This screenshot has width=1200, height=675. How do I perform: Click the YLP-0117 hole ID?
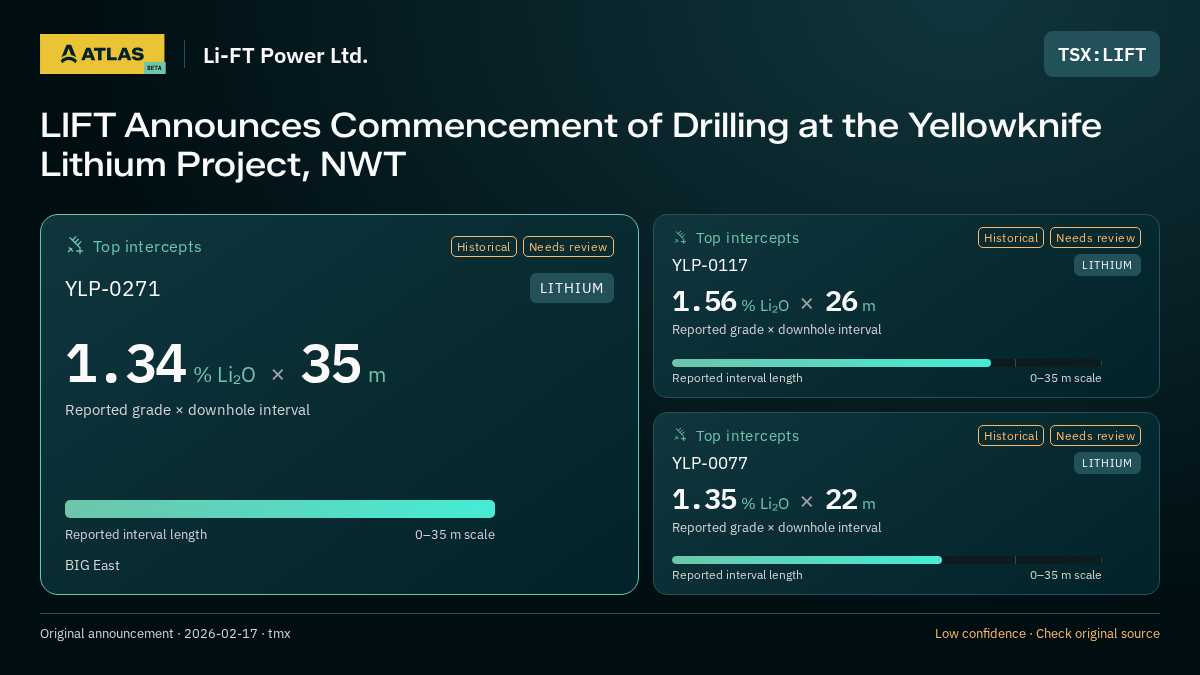710,265
